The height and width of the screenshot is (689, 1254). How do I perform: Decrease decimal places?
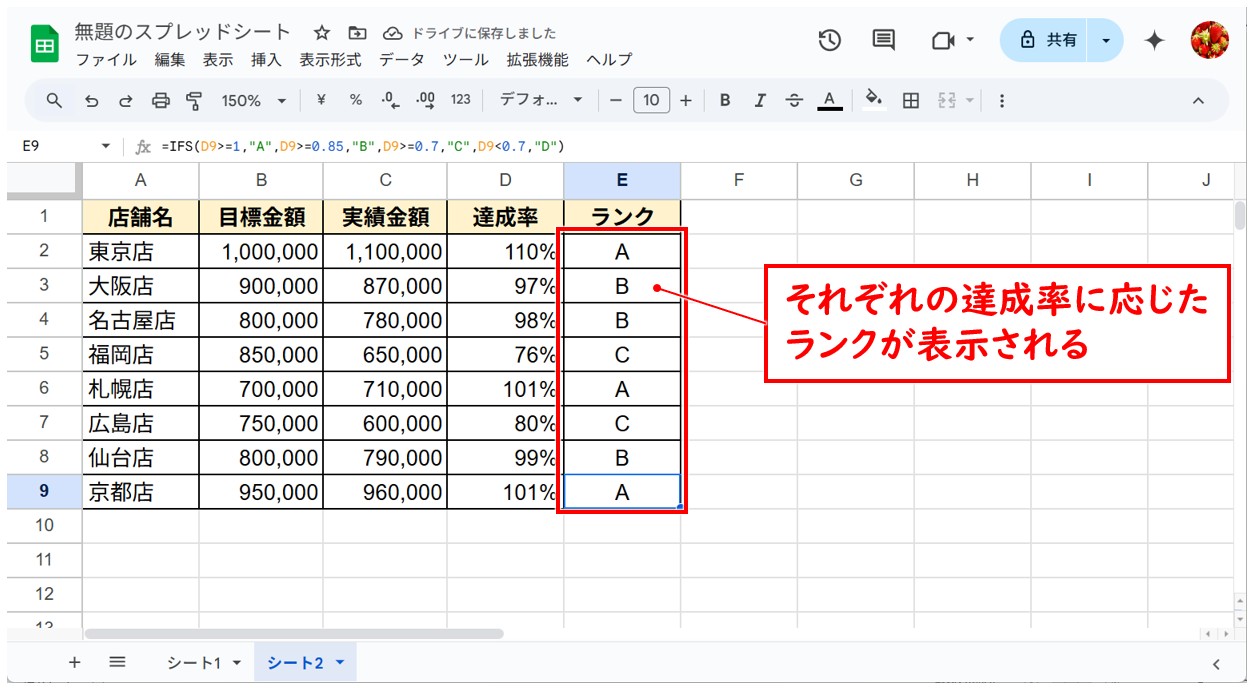point(390,100)
